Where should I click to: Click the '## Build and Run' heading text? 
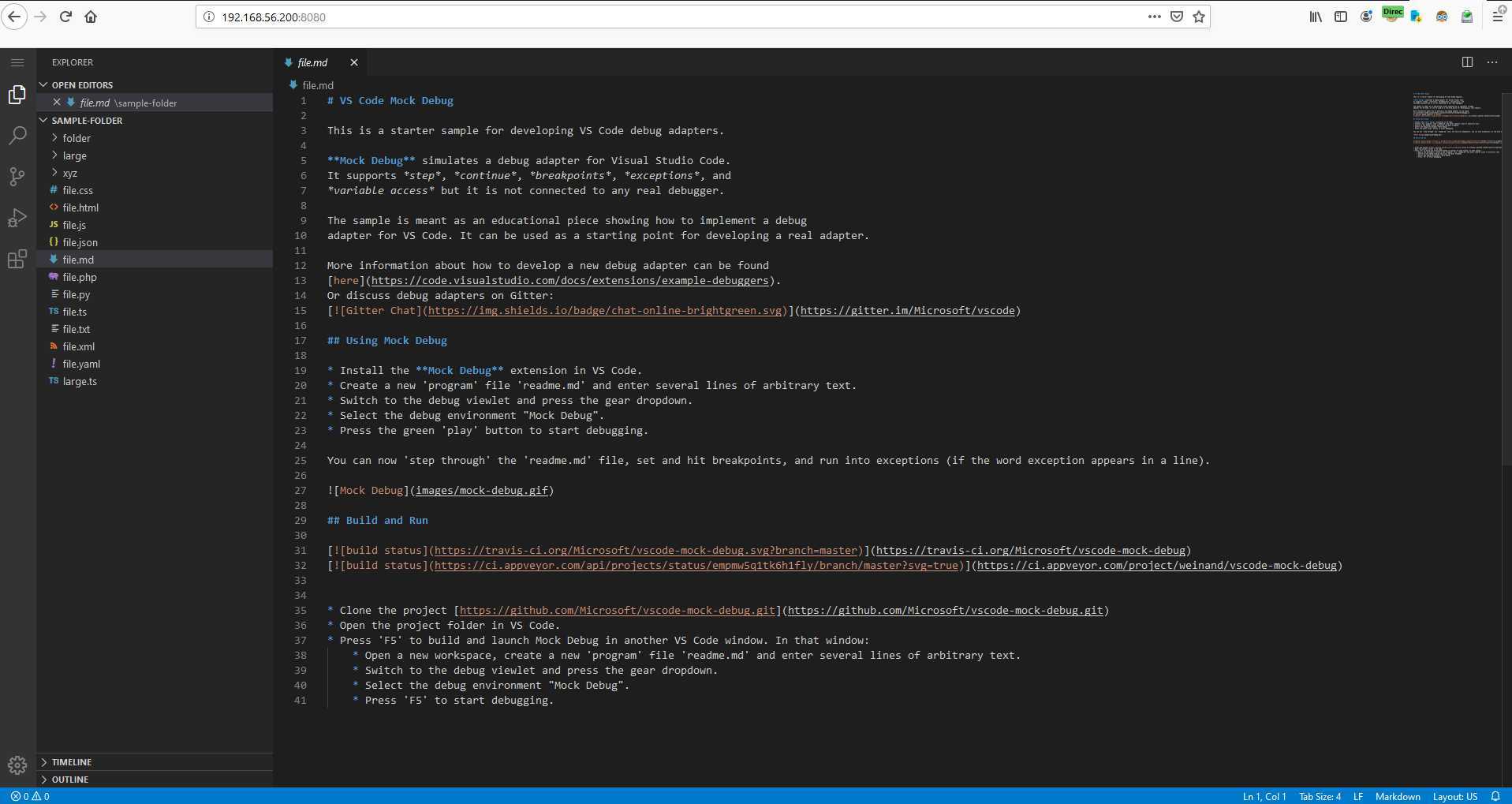click(x=378, y=520)
